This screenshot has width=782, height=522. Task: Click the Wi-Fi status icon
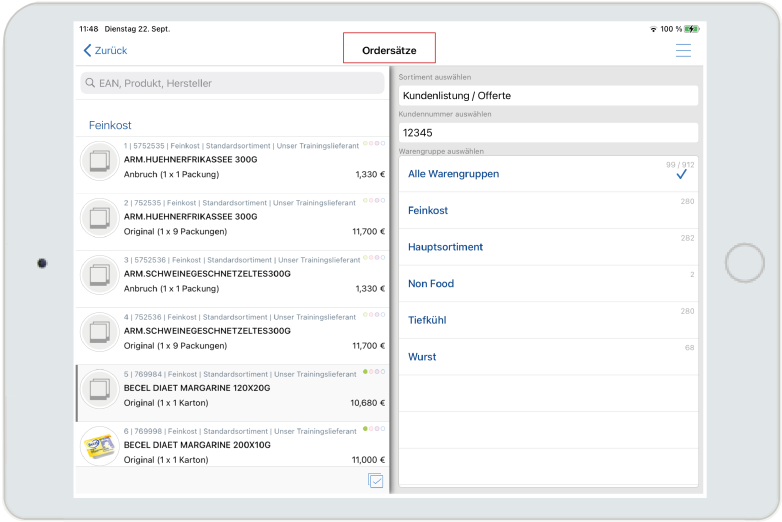tap(653, 29)
